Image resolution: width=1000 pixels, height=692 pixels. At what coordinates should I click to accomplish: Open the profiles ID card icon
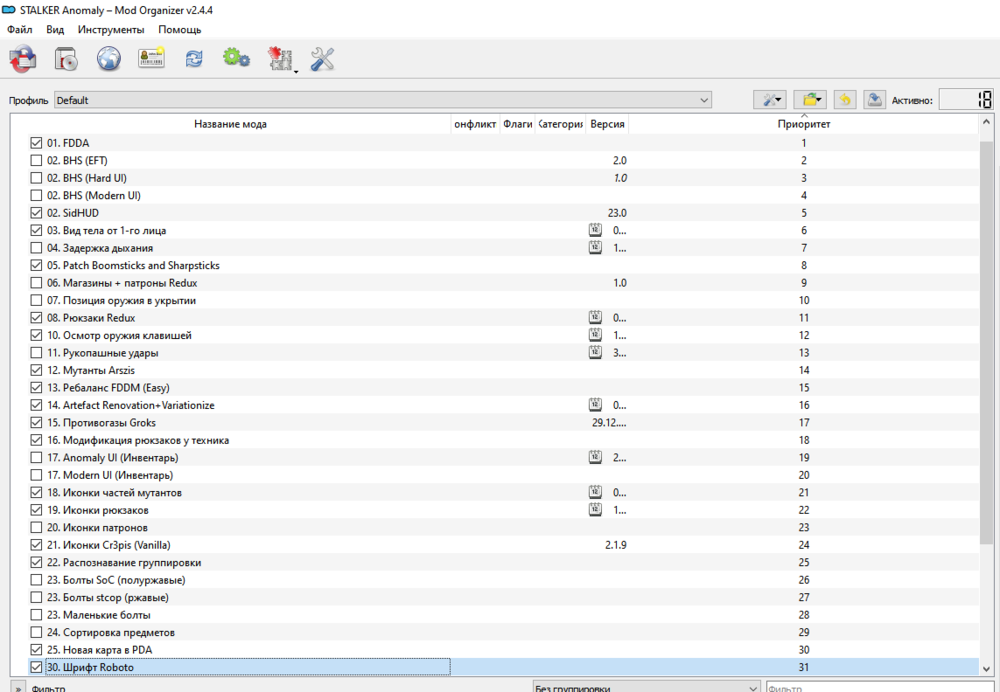click(151, 59)
